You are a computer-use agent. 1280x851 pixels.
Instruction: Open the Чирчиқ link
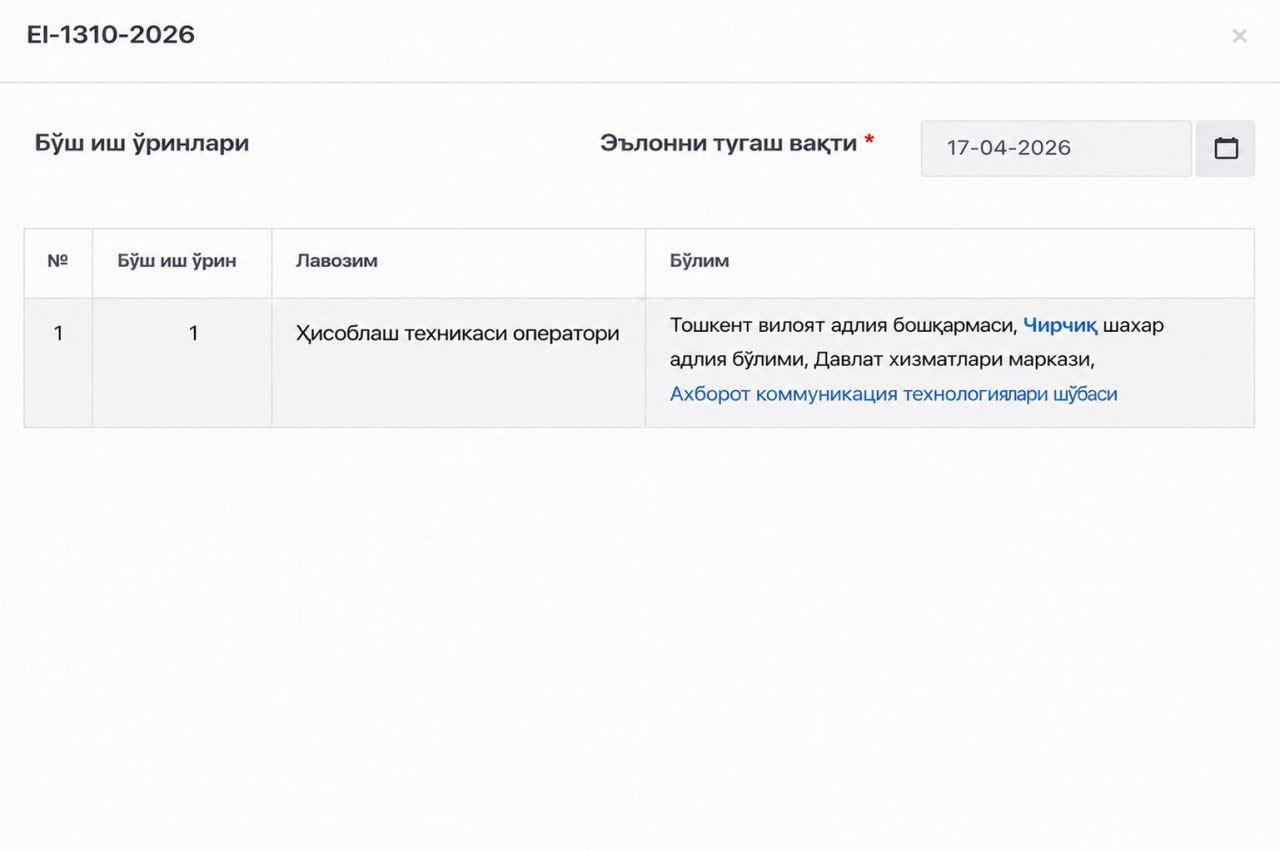(x=1060, y=326)
